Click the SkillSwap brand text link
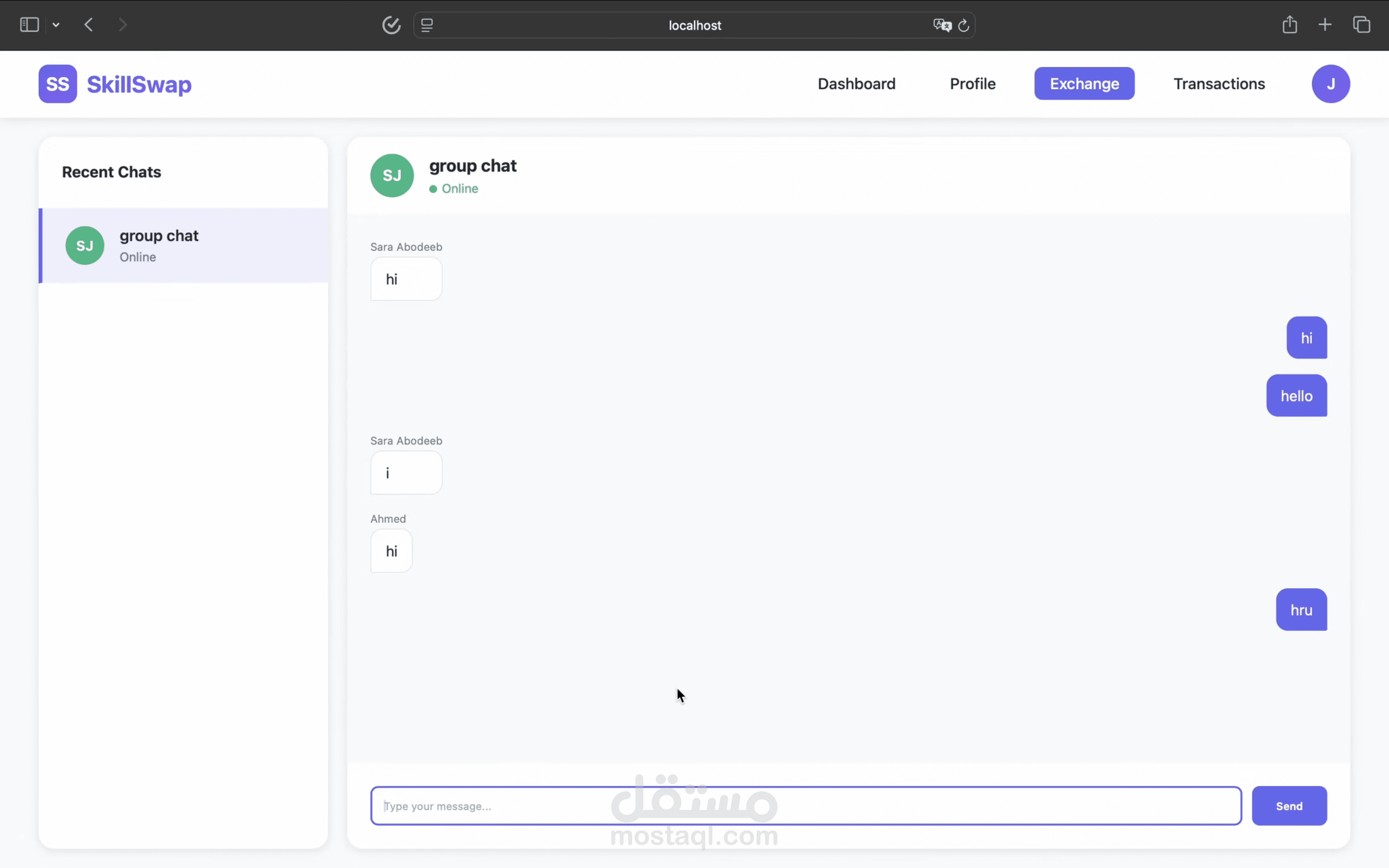This screenshot has height=868, width=1389. pyautogui.click(x=139, y=84)
